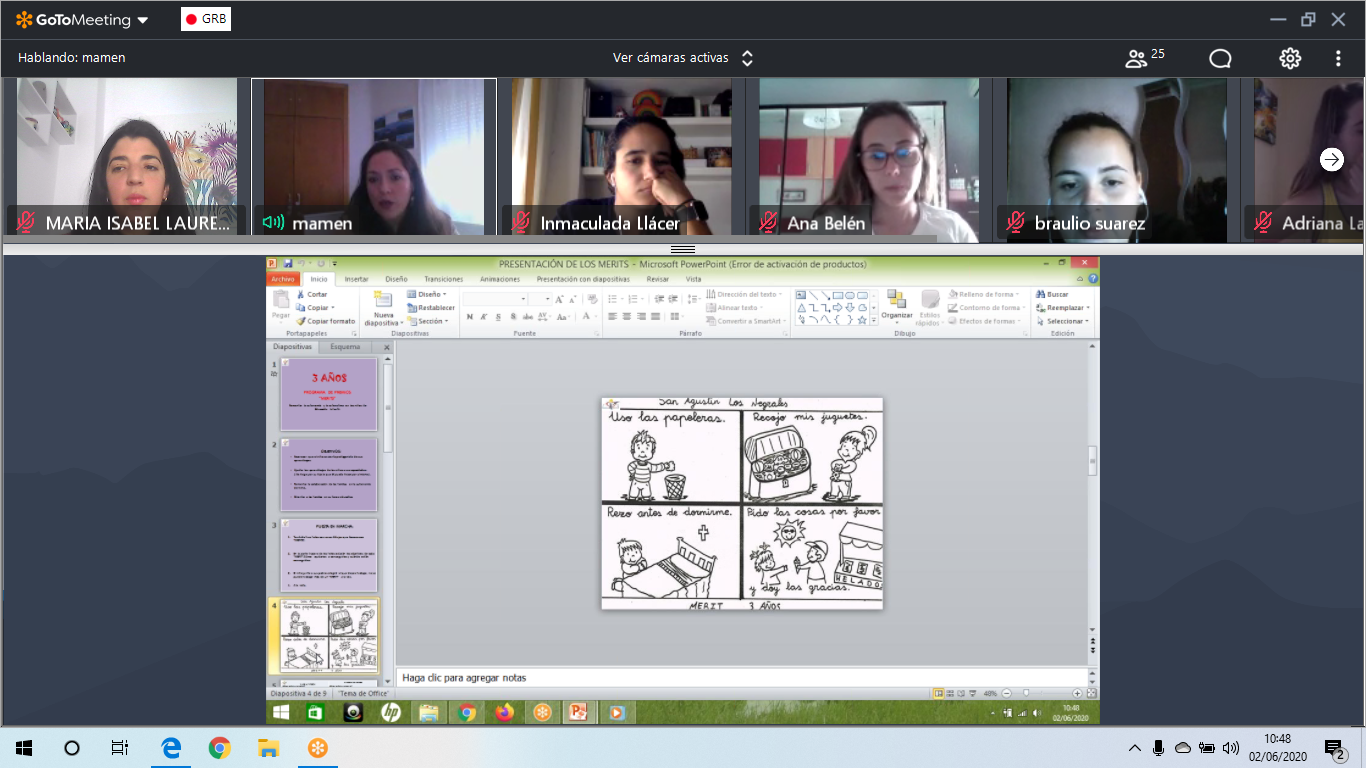Click Firefox icon in the shared screen taskbar
This screenshot has height=768, width=1366.
click(x=504, y=713)
